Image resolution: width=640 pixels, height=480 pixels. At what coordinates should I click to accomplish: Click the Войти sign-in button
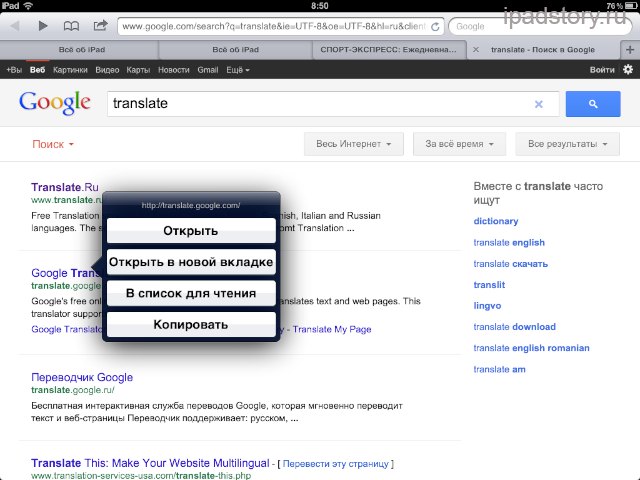[602, 70]
